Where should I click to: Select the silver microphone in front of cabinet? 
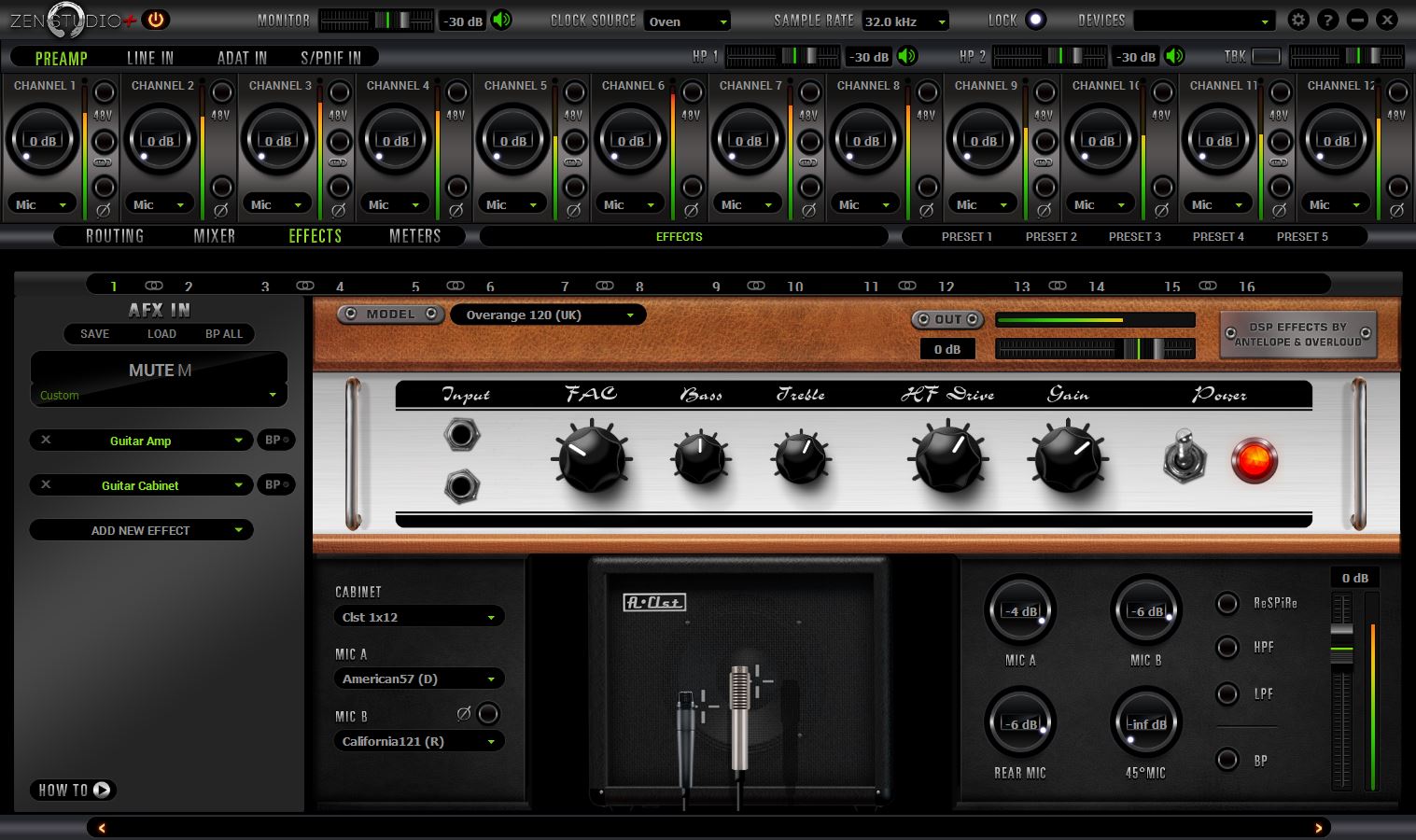click(x=740, y=719)
